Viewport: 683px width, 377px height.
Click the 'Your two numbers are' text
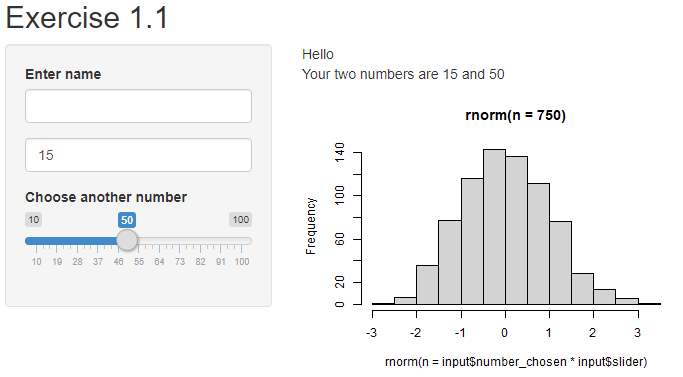pos(371,74)
